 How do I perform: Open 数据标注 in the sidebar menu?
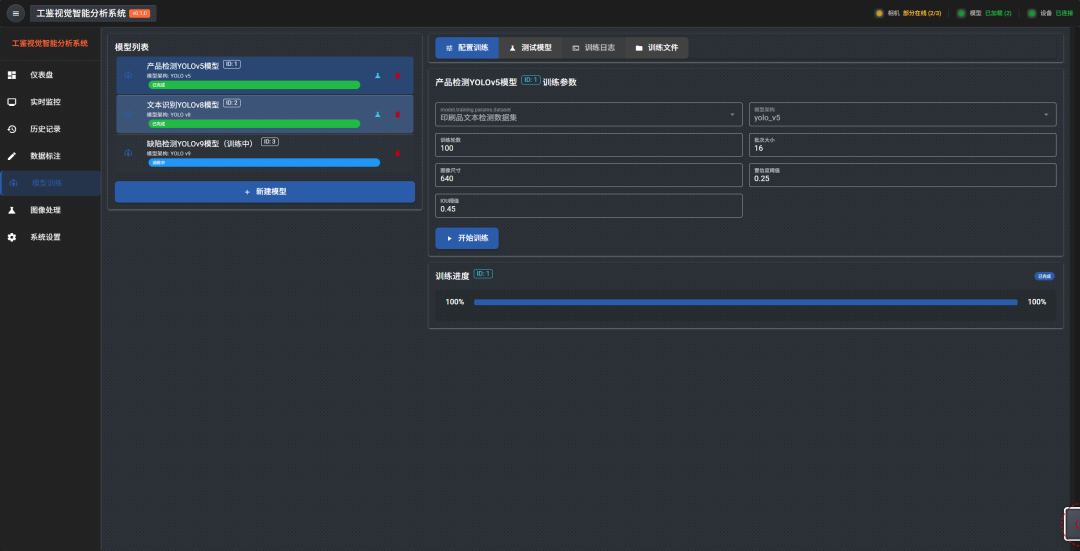point(51,156)
